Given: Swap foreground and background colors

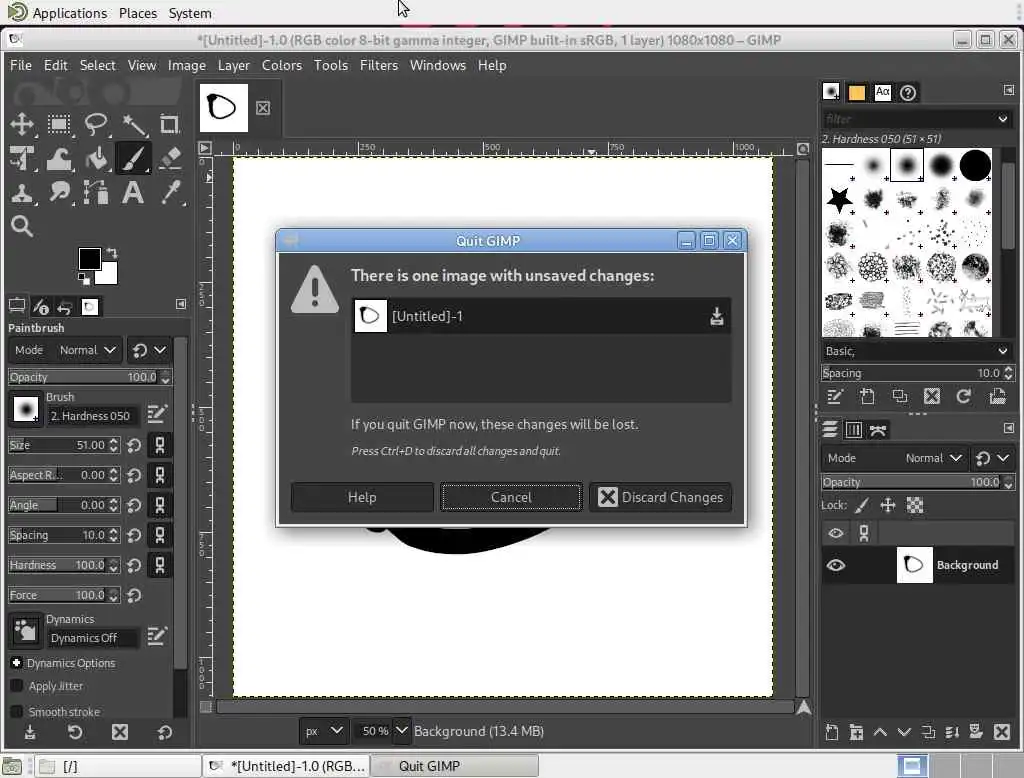Looking at the screenshot, I should 112,253.
